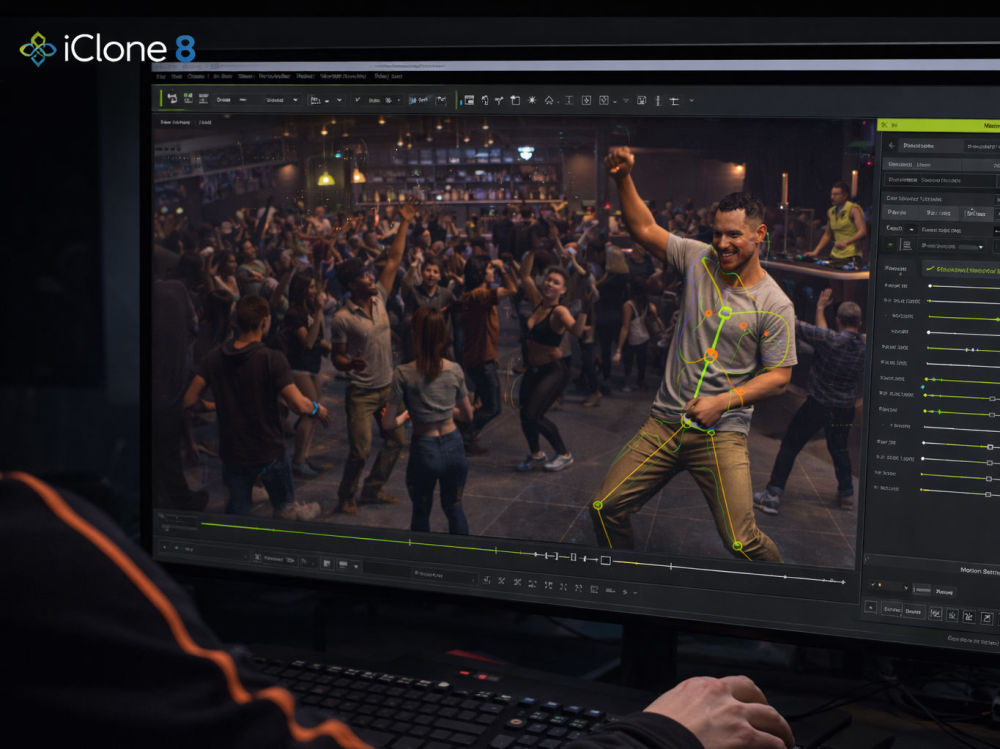Click the sun-shaped light icon in the toolbar
The height and width of the screenshot is (749, 1000).
(x=532, y=100)
